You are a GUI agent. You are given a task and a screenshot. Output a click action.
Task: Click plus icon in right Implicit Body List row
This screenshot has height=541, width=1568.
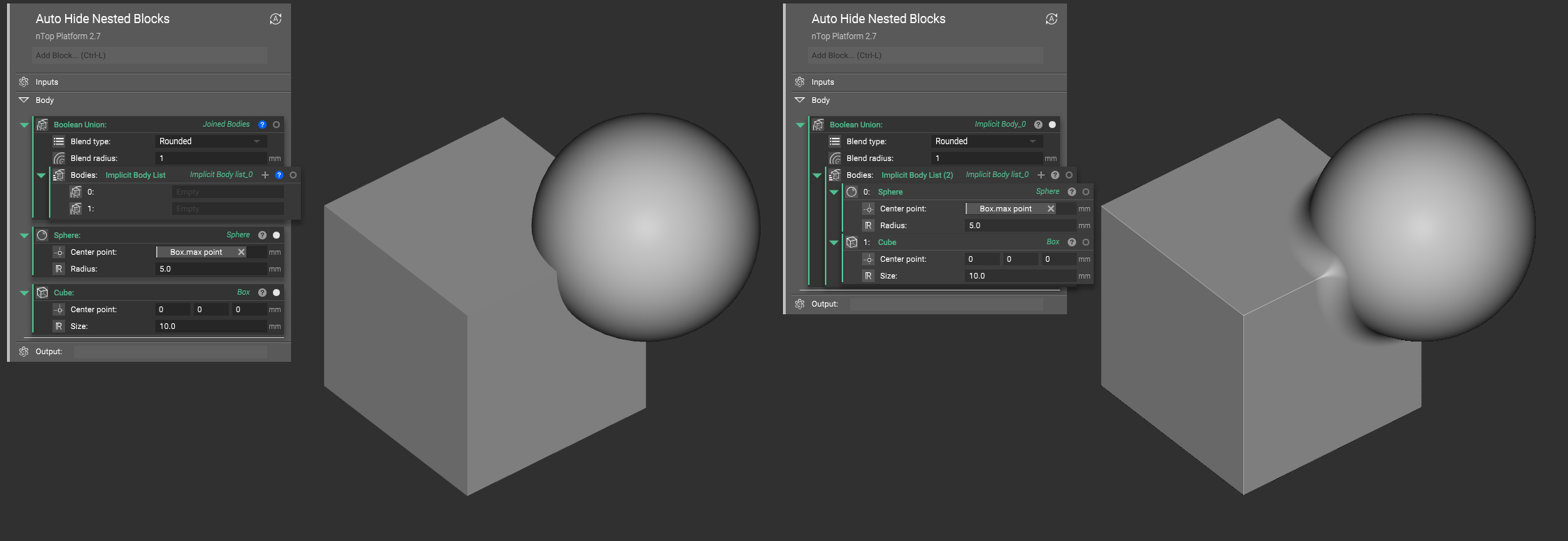click(x=1041, y=175)
